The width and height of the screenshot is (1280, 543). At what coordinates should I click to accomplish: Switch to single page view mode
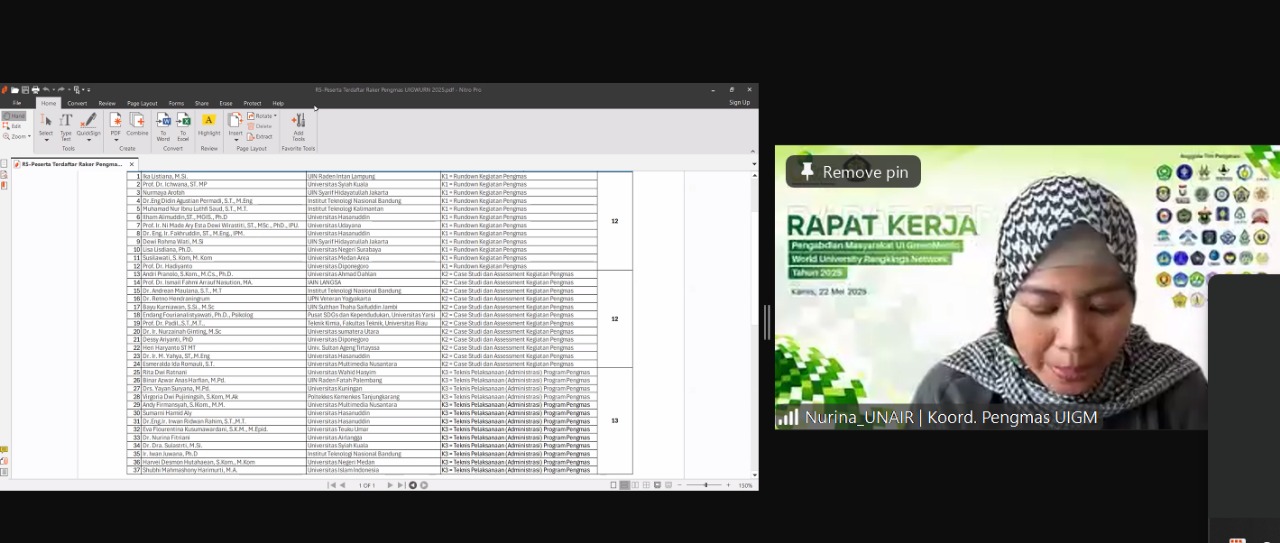pos(614,485)
